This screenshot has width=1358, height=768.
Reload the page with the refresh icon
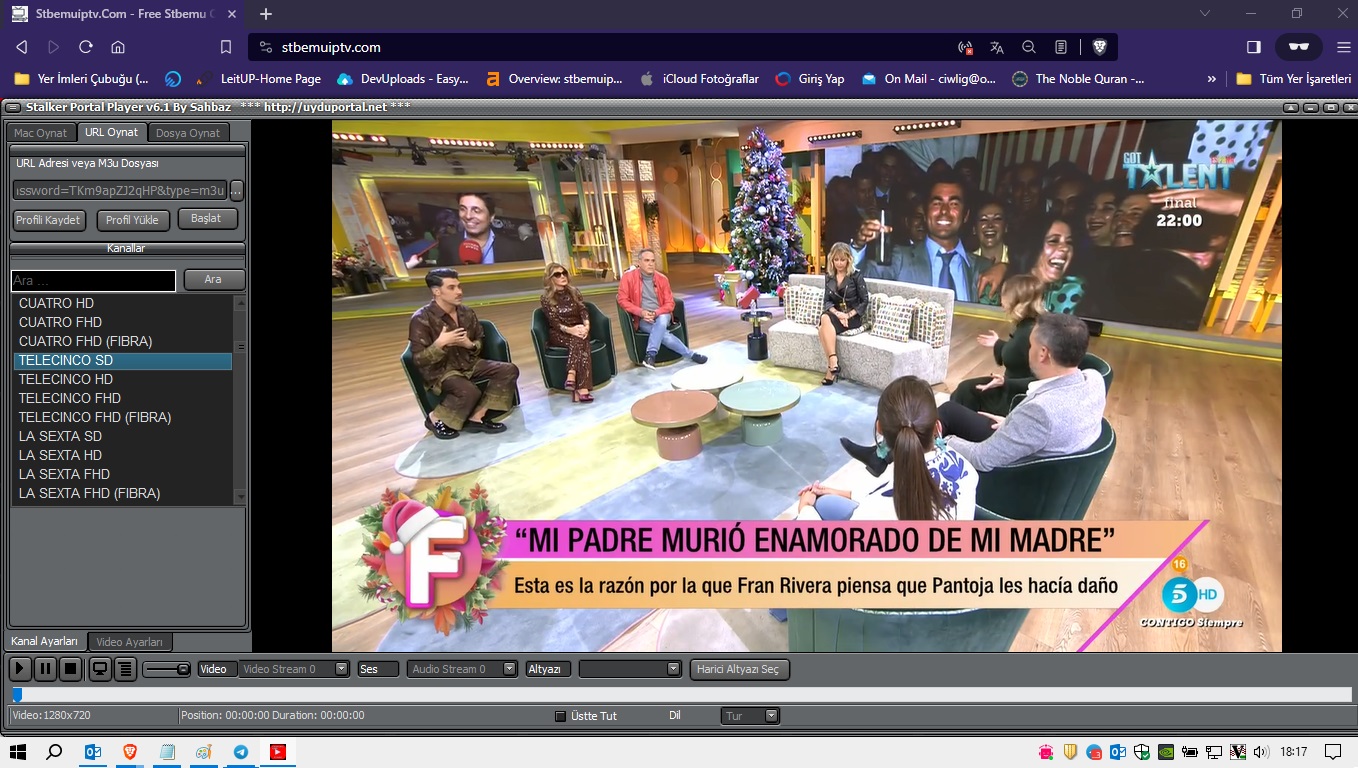coord(86,47)
